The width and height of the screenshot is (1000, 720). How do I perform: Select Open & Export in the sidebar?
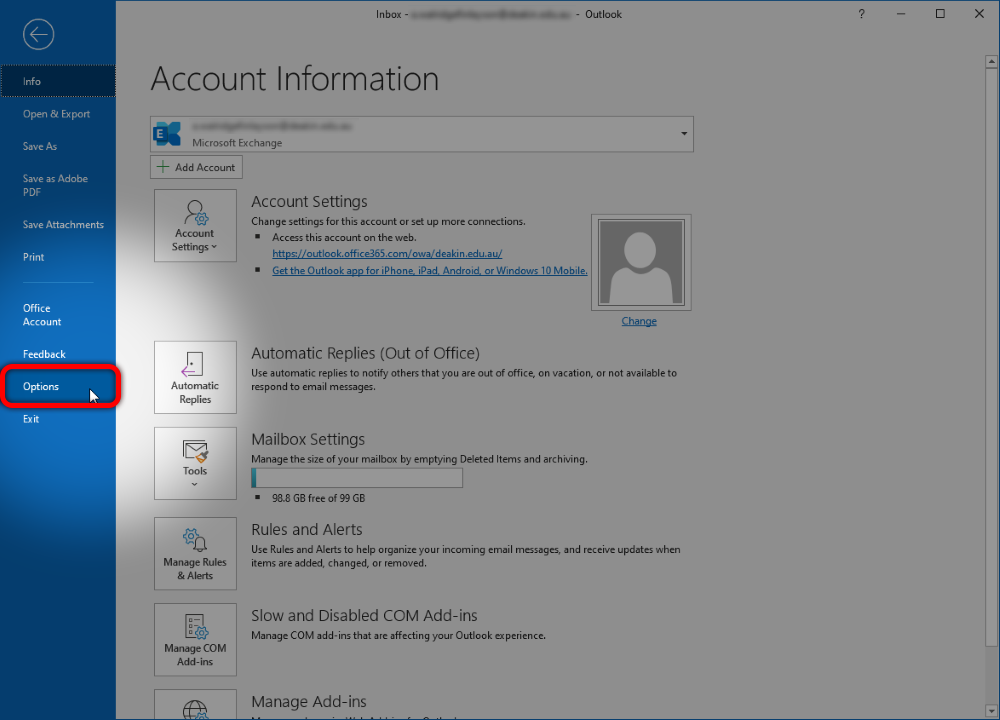tap(58, 114)
